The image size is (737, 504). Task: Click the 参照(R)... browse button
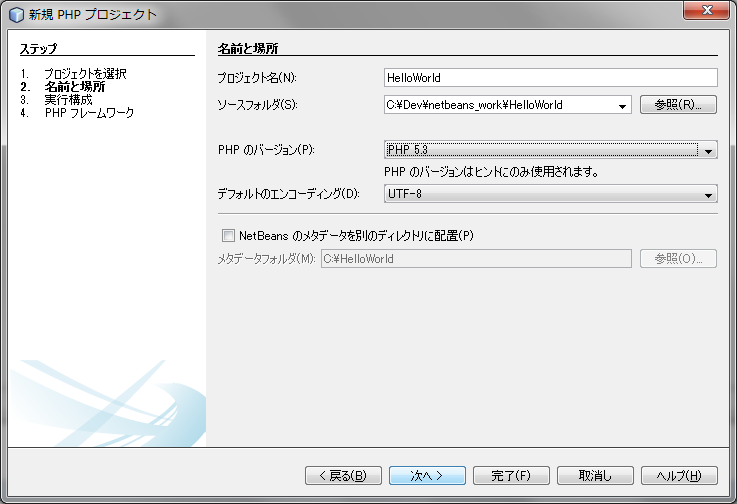(678, 104)
